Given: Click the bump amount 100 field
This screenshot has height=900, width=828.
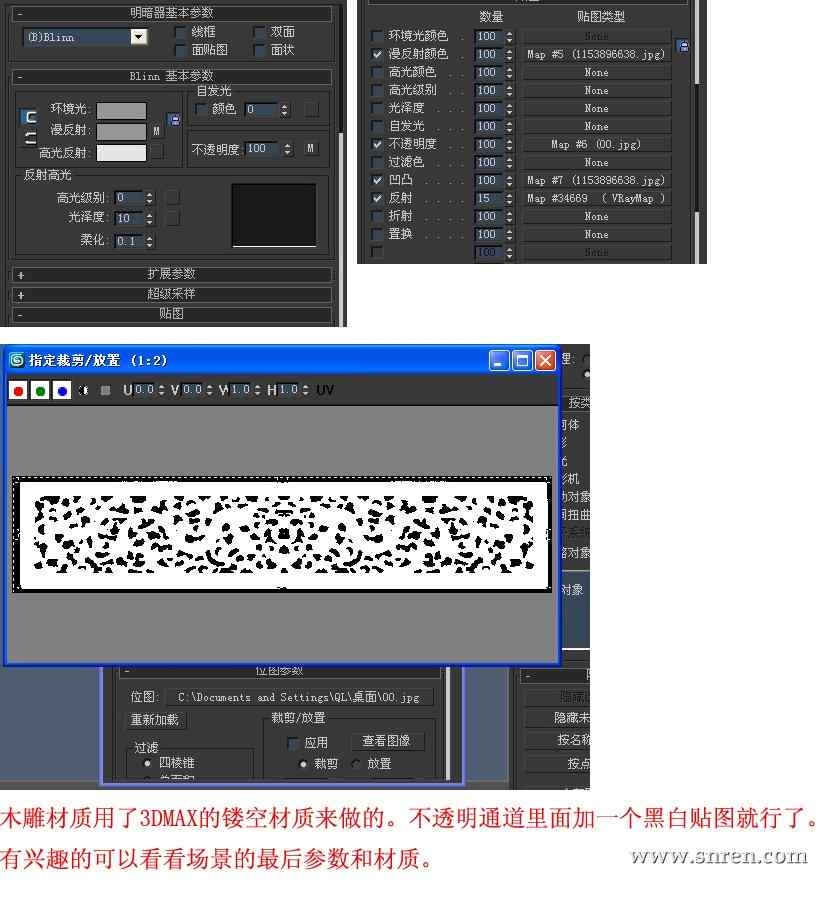Looking at the screenshot, I should click(x=488, y=180).
